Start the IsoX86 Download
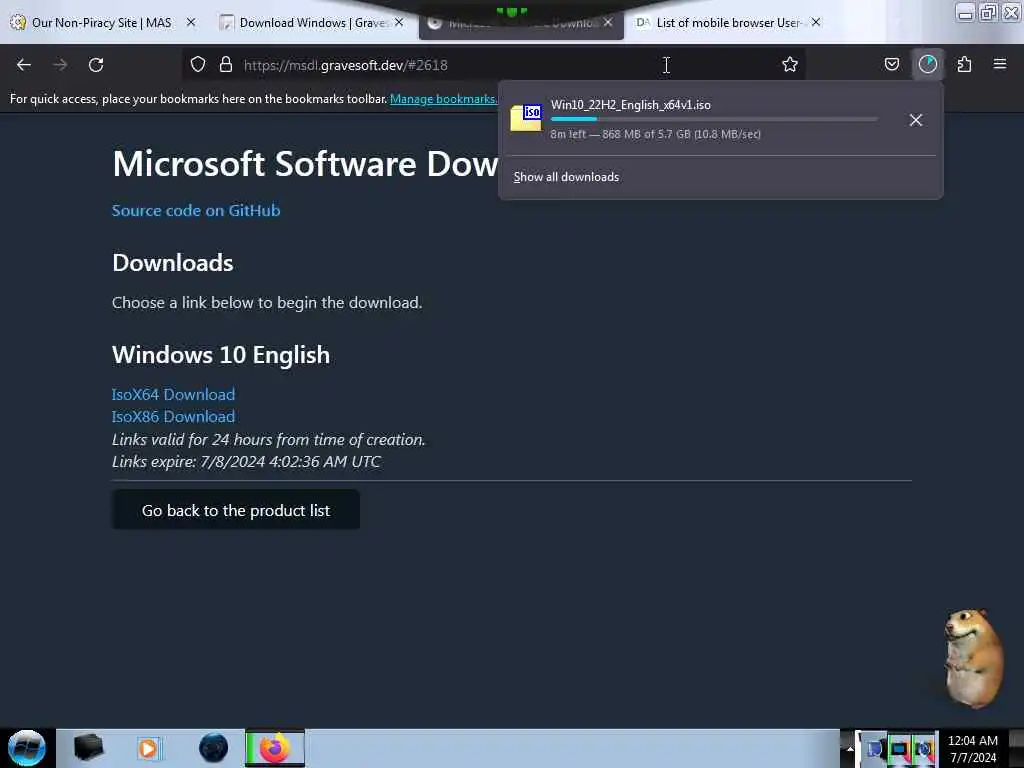Screen dimensions: 1024x768 (x=173, y=417)
